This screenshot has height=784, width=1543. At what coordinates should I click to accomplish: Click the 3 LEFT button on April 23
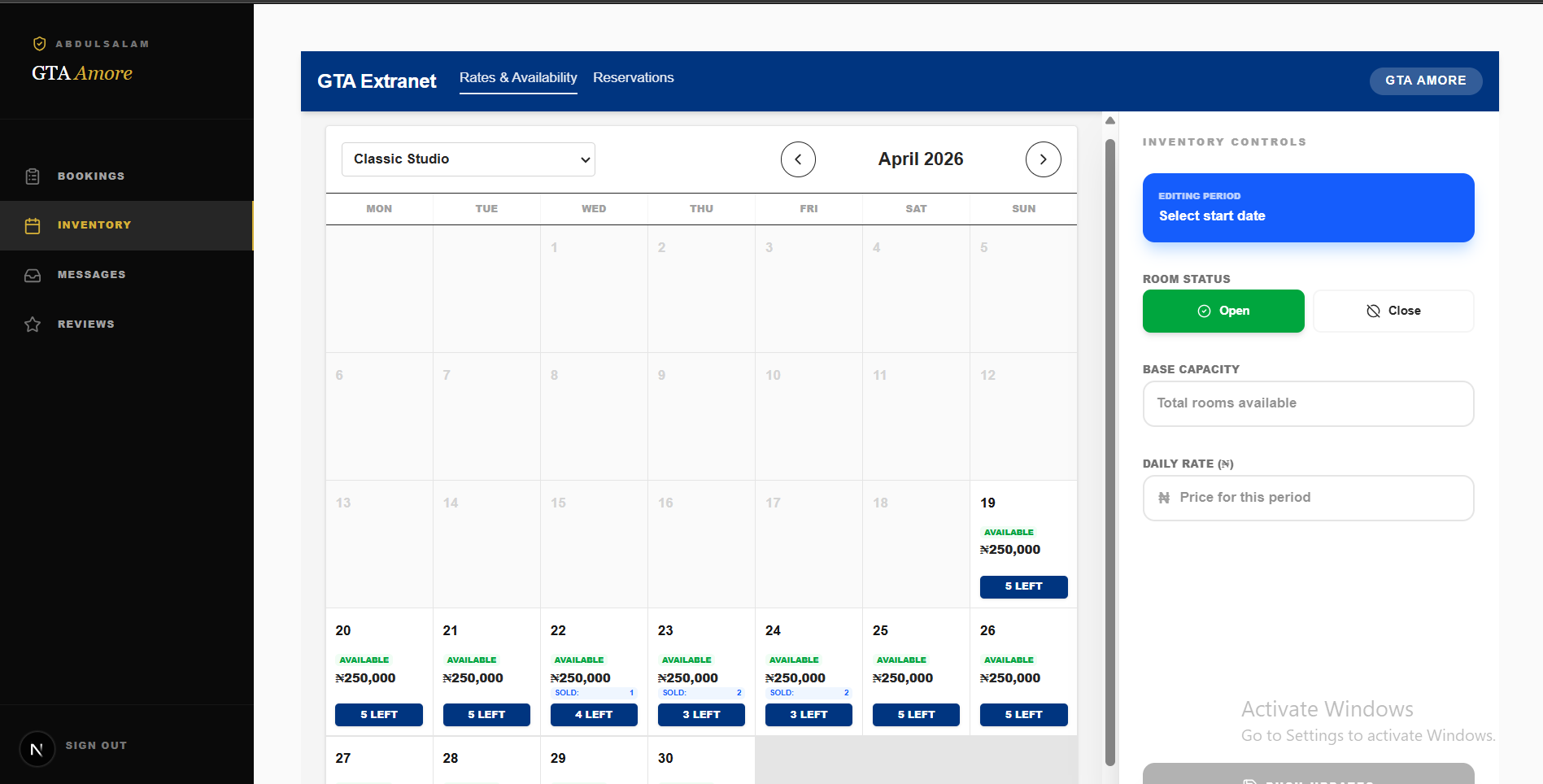click(701, 715)
